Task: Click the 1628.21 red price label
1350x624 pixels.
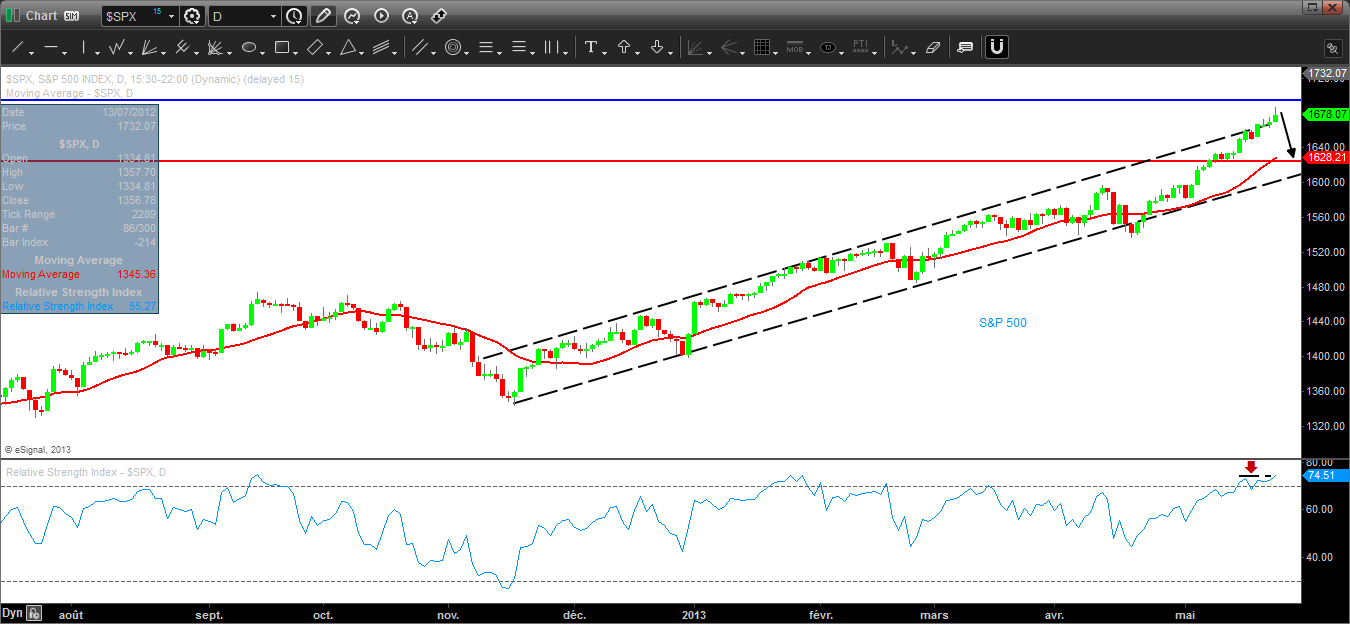Action: point(1327,157)
